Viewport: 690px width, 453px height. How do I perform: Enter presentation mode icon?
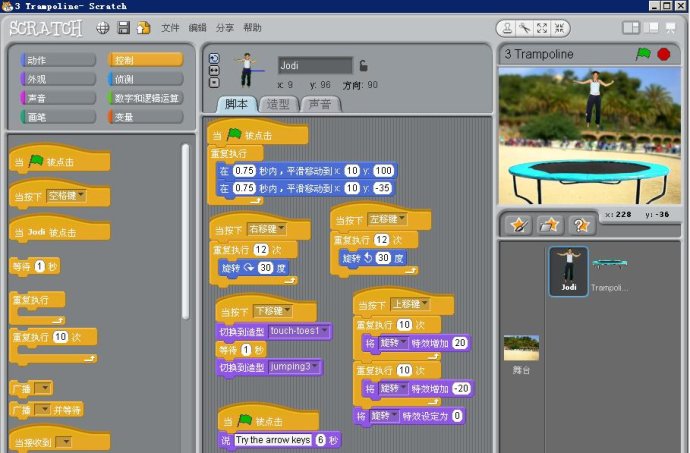coord(670,28)
